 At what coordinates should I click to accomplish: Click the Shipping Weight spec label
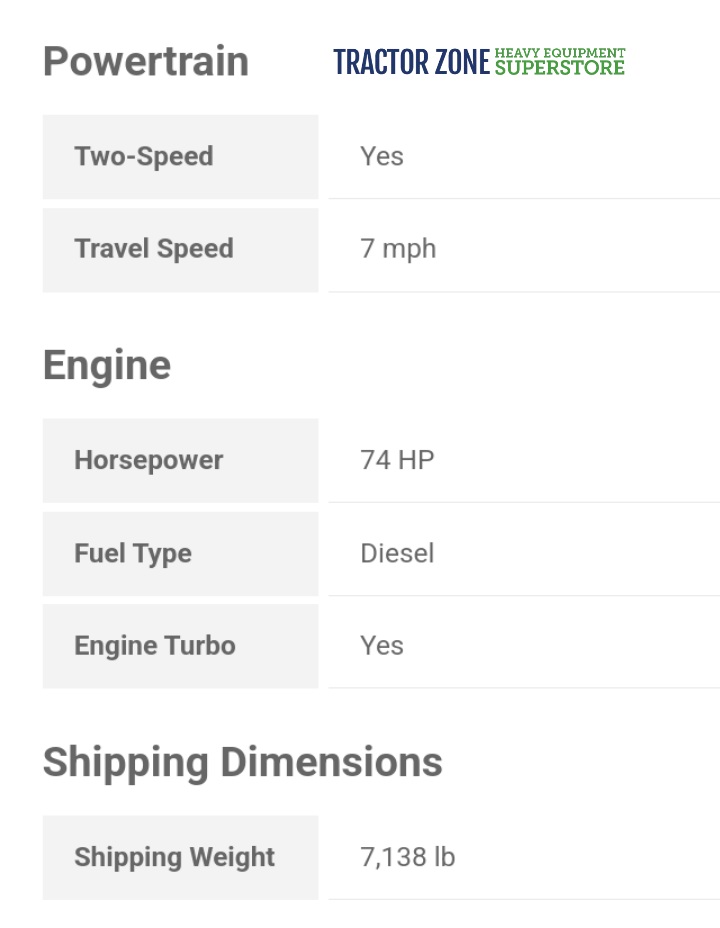(x=175, y=858)
